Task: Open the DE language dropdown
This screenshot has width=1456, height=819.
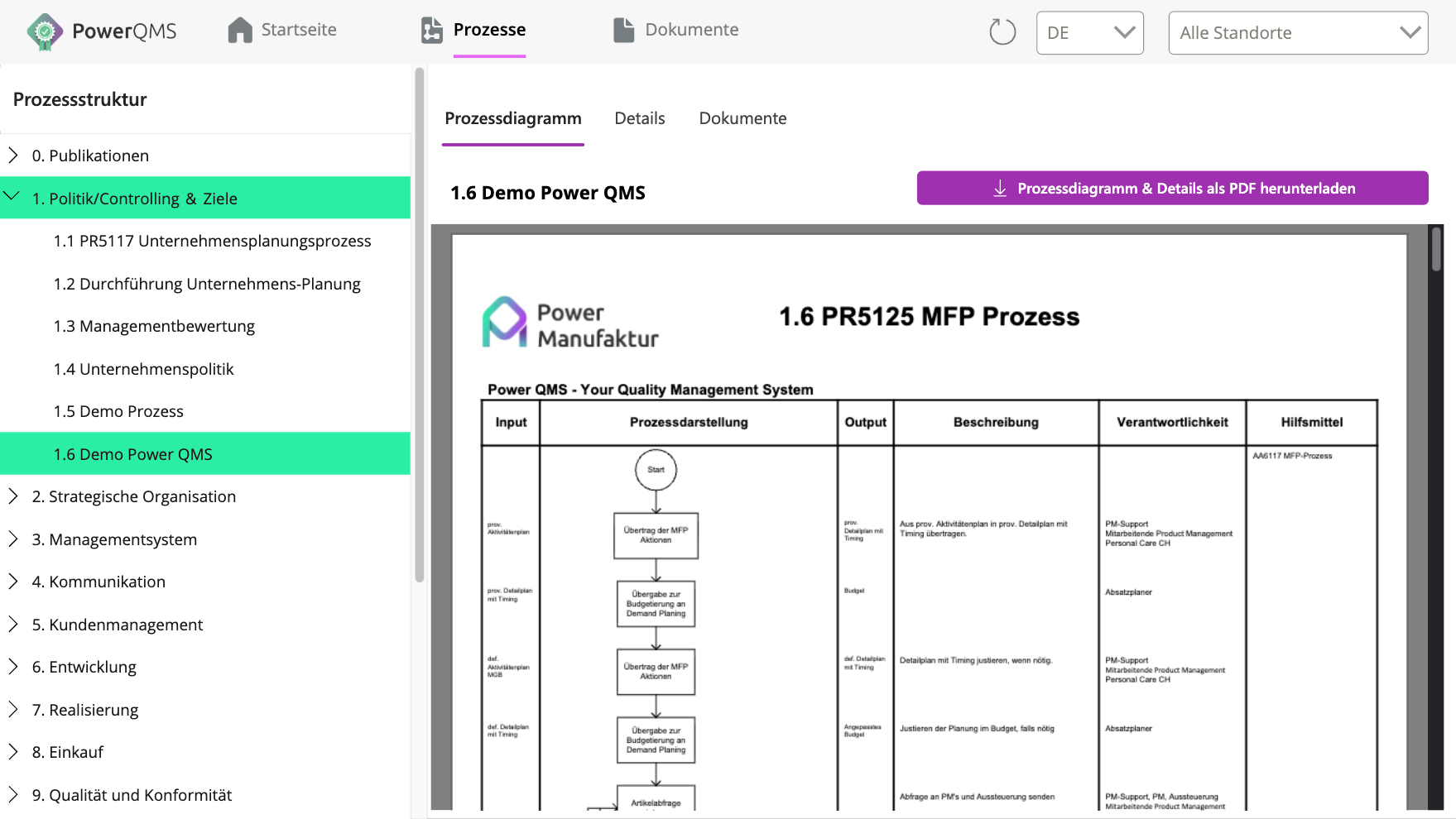Action: coord(1090,33)
